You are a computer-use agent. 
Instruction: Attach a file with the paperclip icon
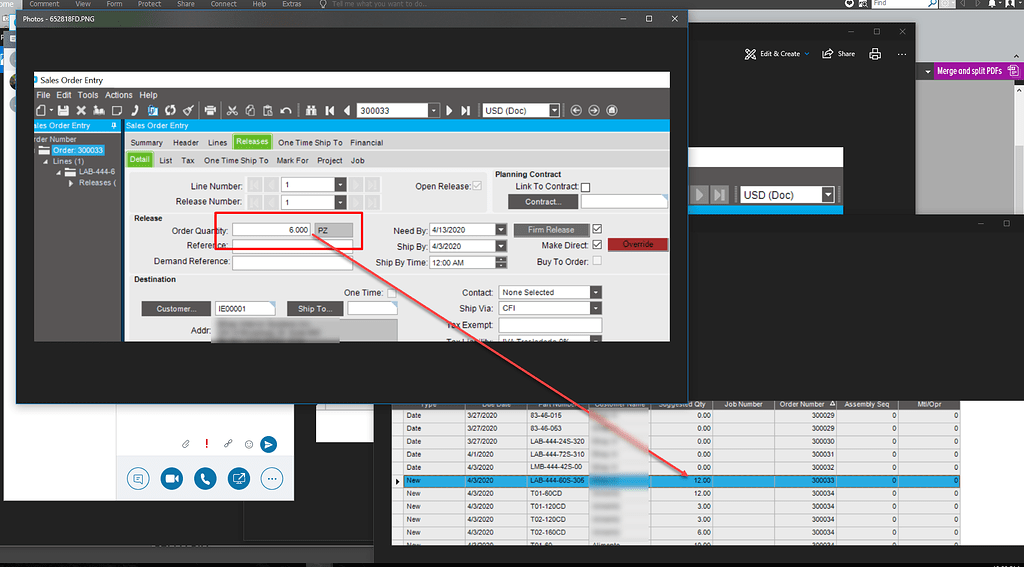coord(185,444)
